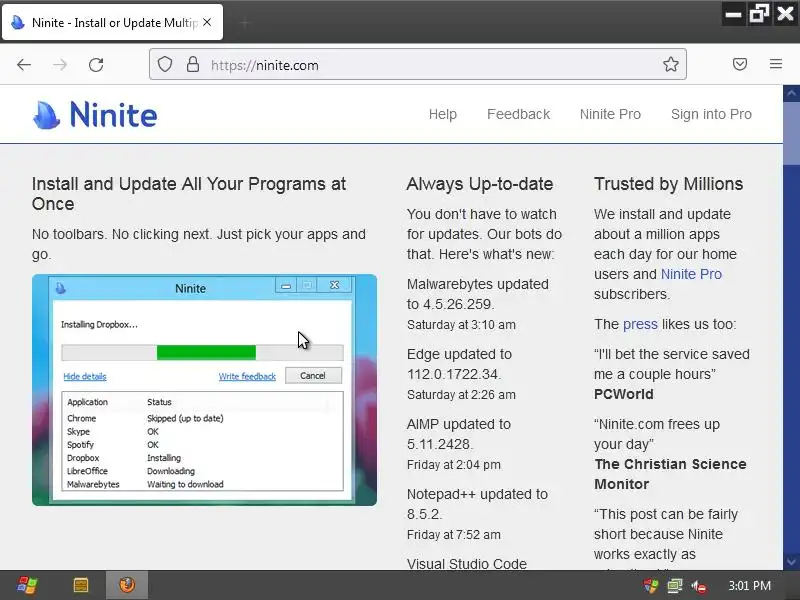Click the 'Trusted by Millions' heading
Image resolution: width=800 pixels, height=600 pixels.
click(668, 184)
